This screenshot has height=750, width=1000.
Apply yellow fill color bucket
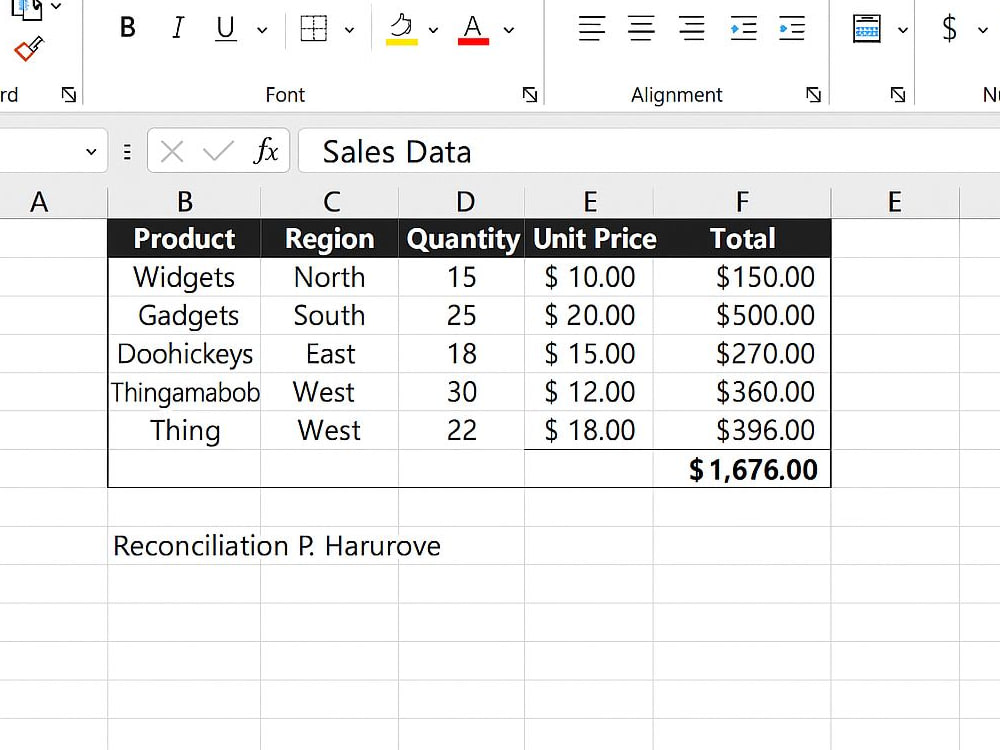coord(402,29)
